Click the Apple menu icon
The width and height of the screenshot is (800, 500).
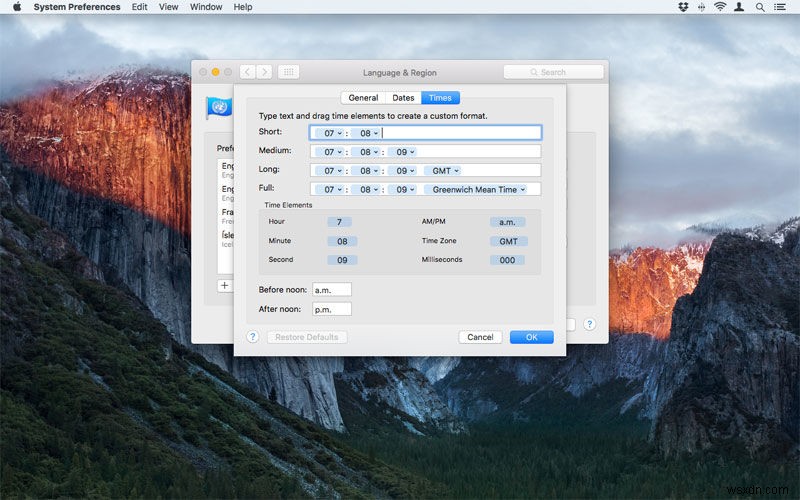coord(17,7)
